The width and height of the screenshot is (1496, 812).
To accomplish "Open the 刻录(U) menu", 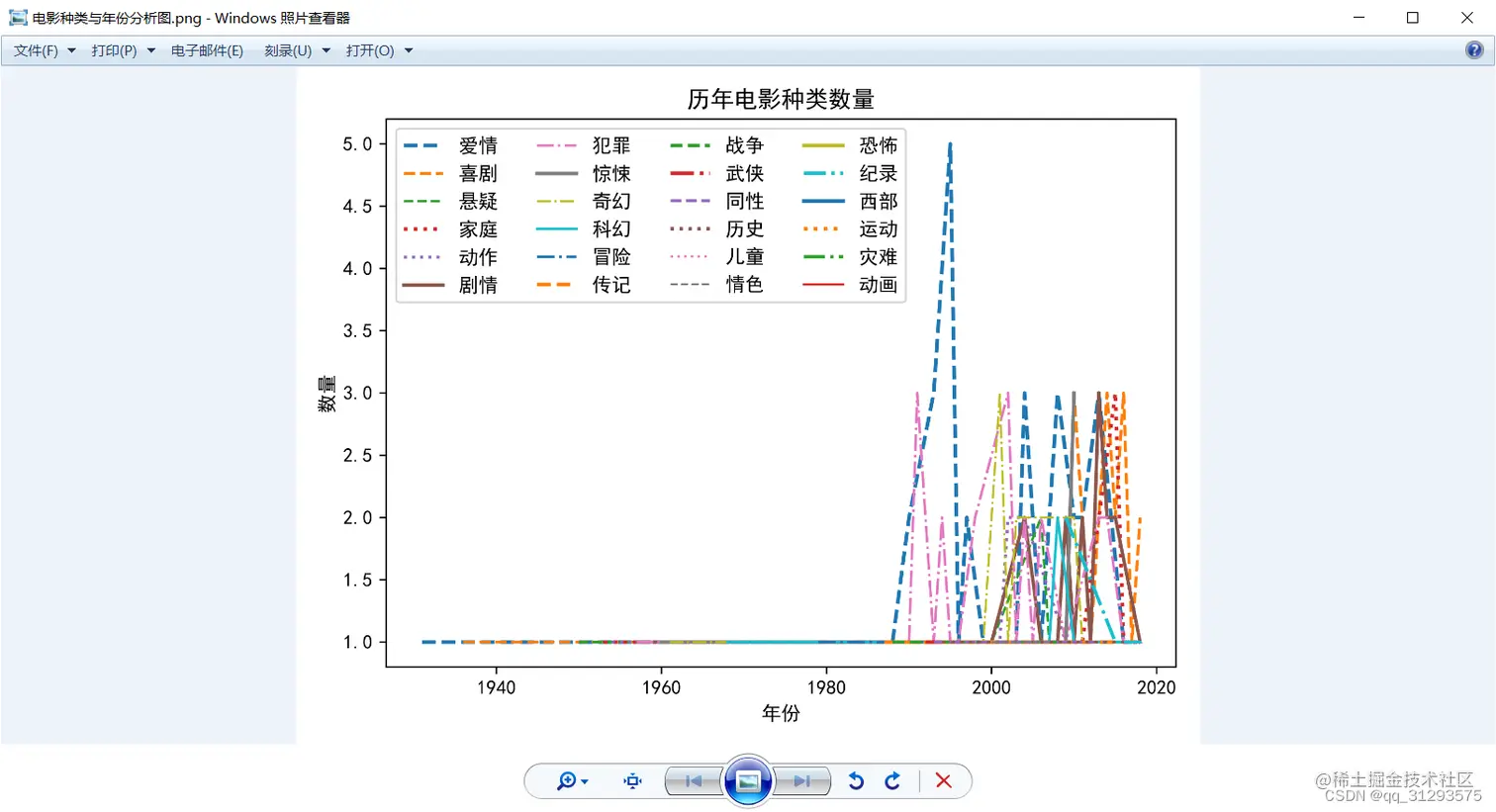I will point(288,50).
